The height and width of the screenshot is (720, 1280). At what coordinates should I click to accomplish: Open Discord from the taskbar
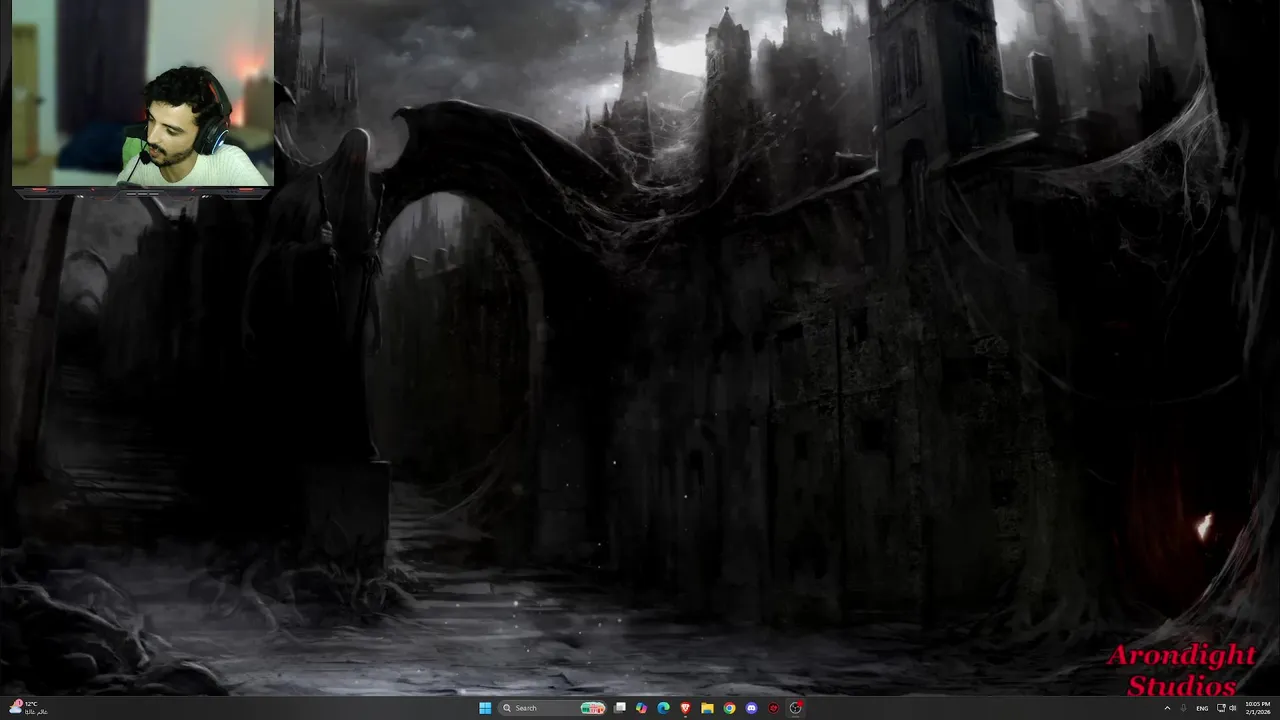pyautogui.click(x=751, y=708)
